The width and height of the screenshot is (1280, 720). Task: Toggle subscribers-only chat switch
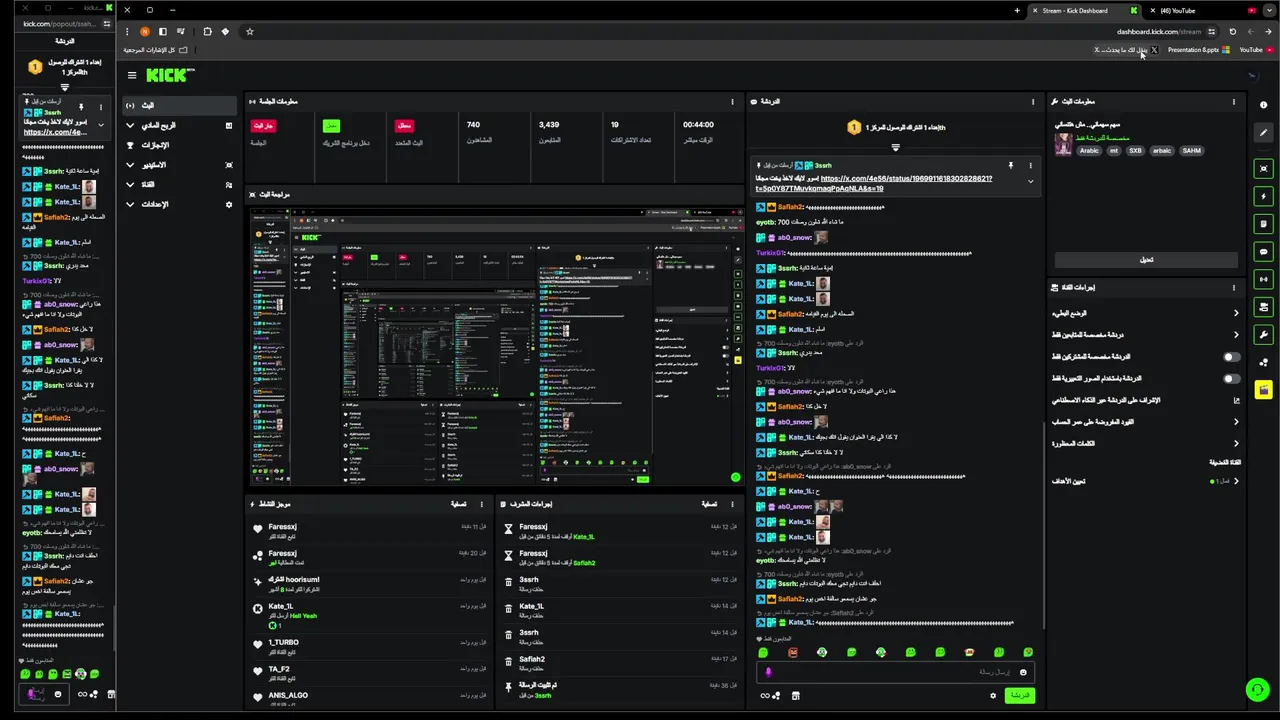(1231, 357)
